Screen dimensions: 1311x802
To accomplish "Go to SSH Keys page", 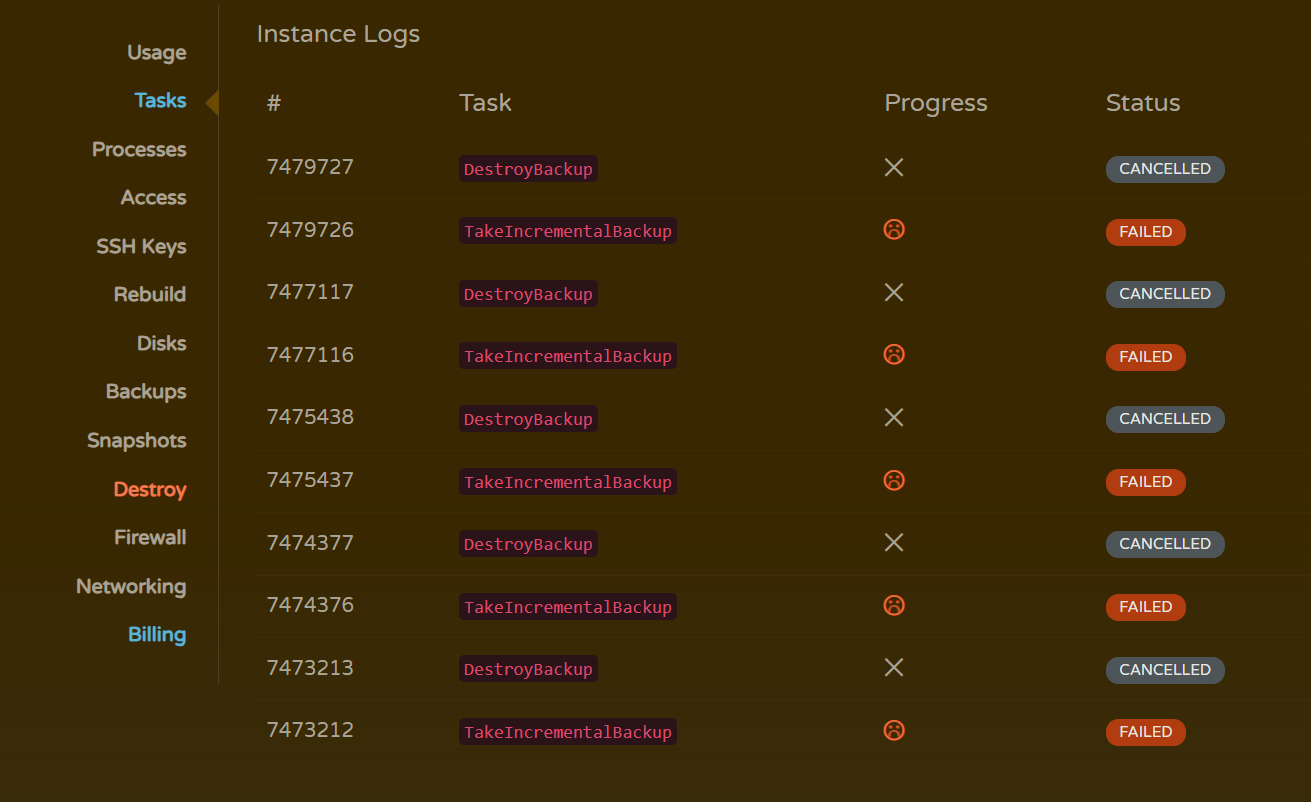I will (141, 246).
